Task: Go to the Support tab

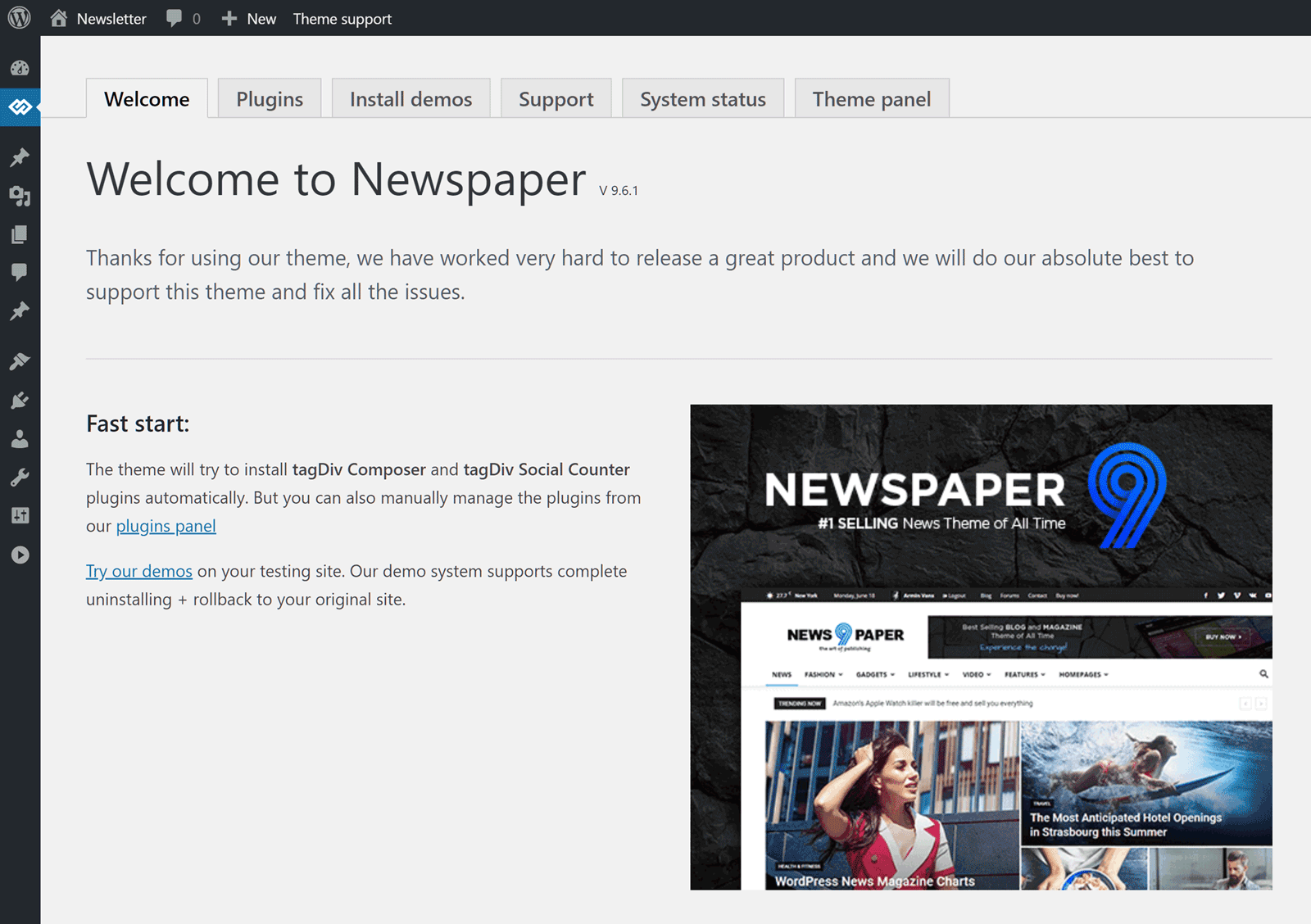Action: [x=556, y=98]
